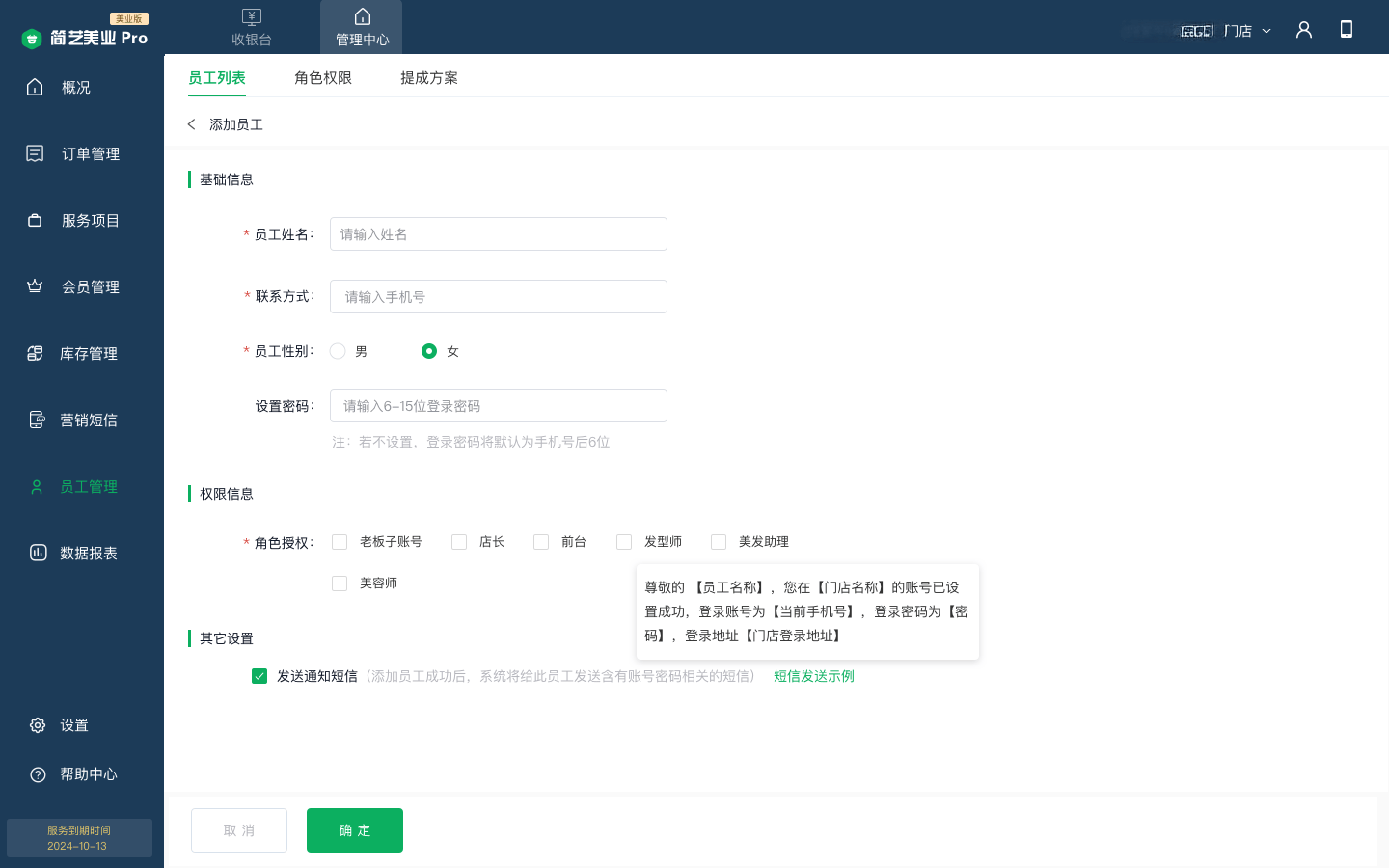Image resolution: width=1389 pixels, height=868 pixels.
Task: Click the green 确定 button
Action: click(355, 830)
